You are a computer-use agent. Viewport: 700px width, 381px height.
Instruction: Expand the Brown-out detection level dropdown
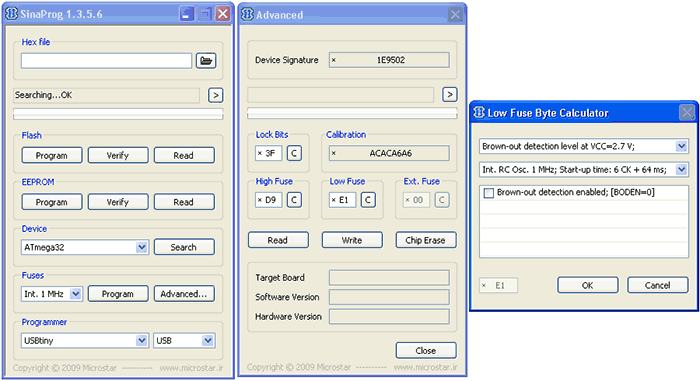click(681, 146)
